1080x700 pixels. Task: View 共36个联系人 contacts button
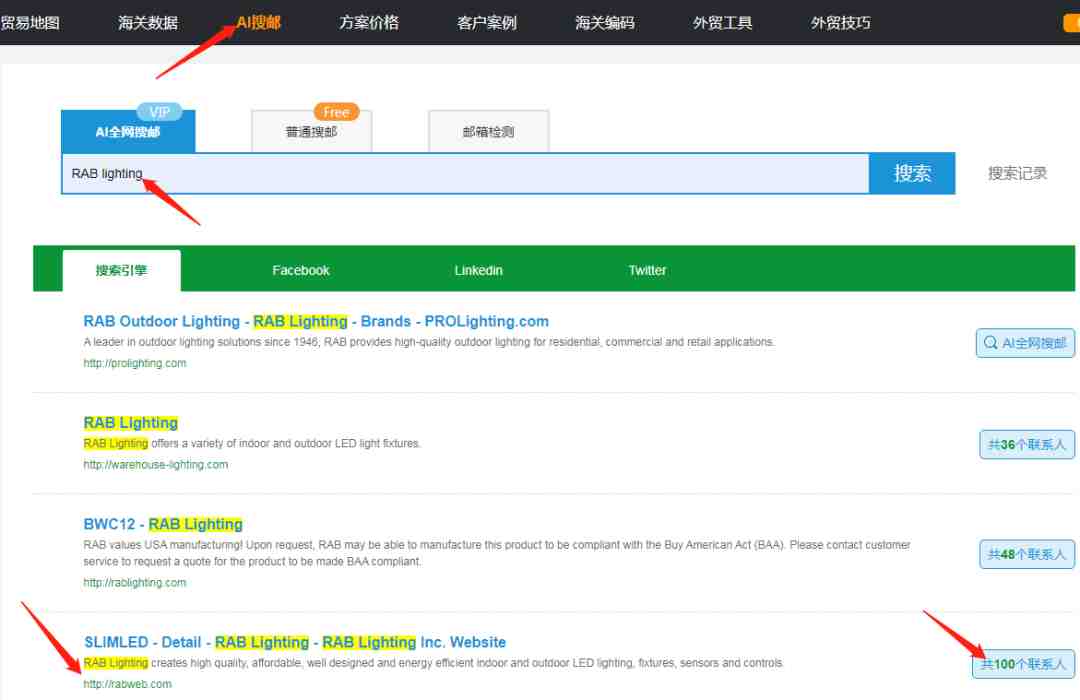pos(1026,444)
